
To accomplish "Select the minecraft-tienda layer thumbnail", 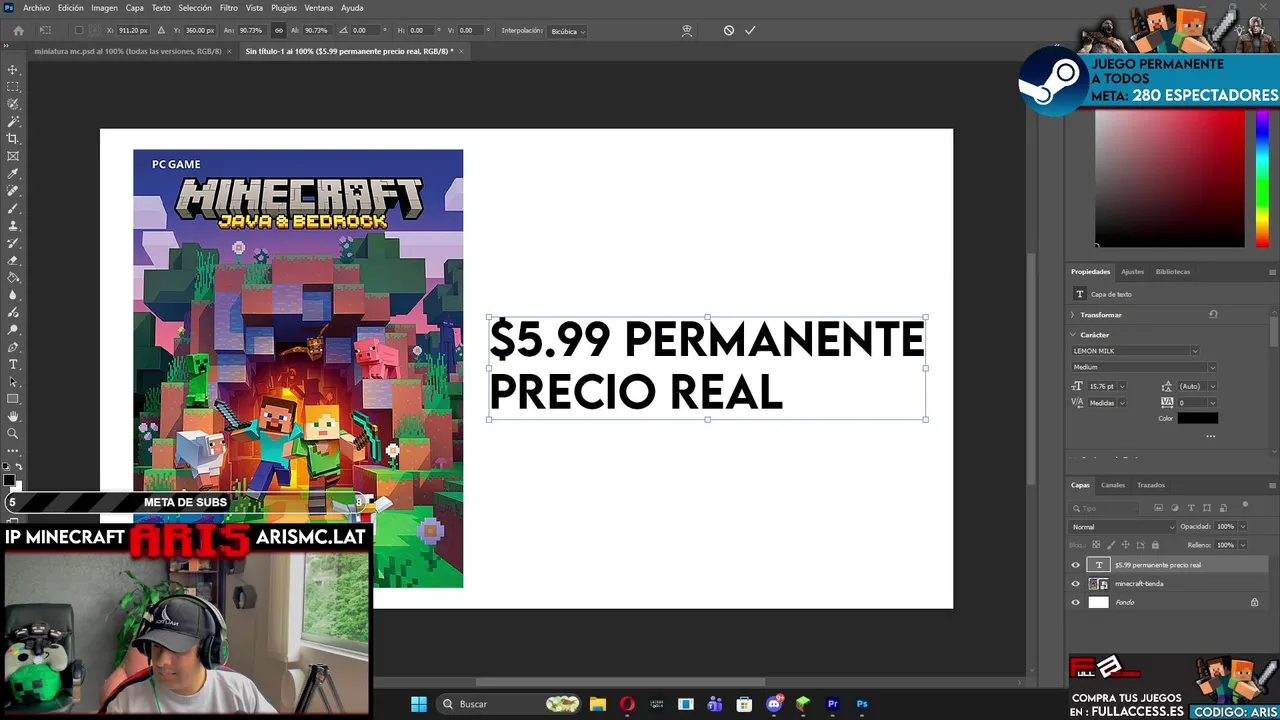I will pos(1098,584).
